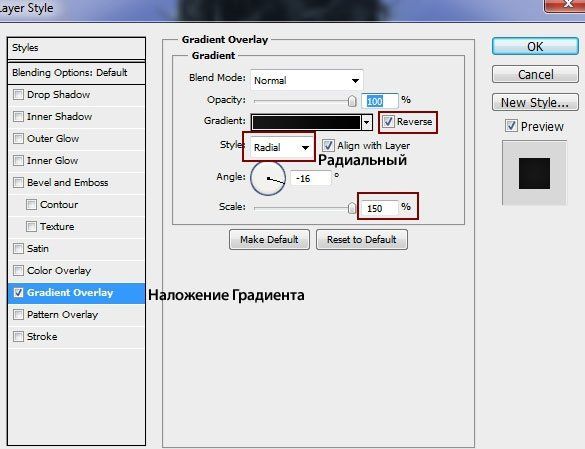Select the Outer Glow label
The height and width of the screenshot is (449, 585).
(x=53, y=138)
